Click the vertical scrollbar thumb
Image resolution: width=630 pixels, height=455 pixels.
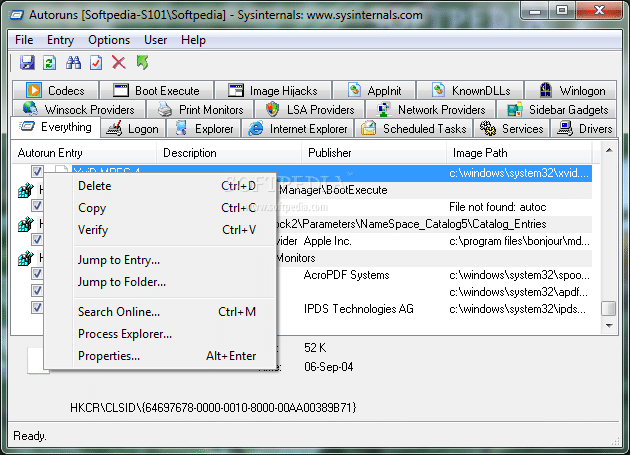click(x=609, y=309)
